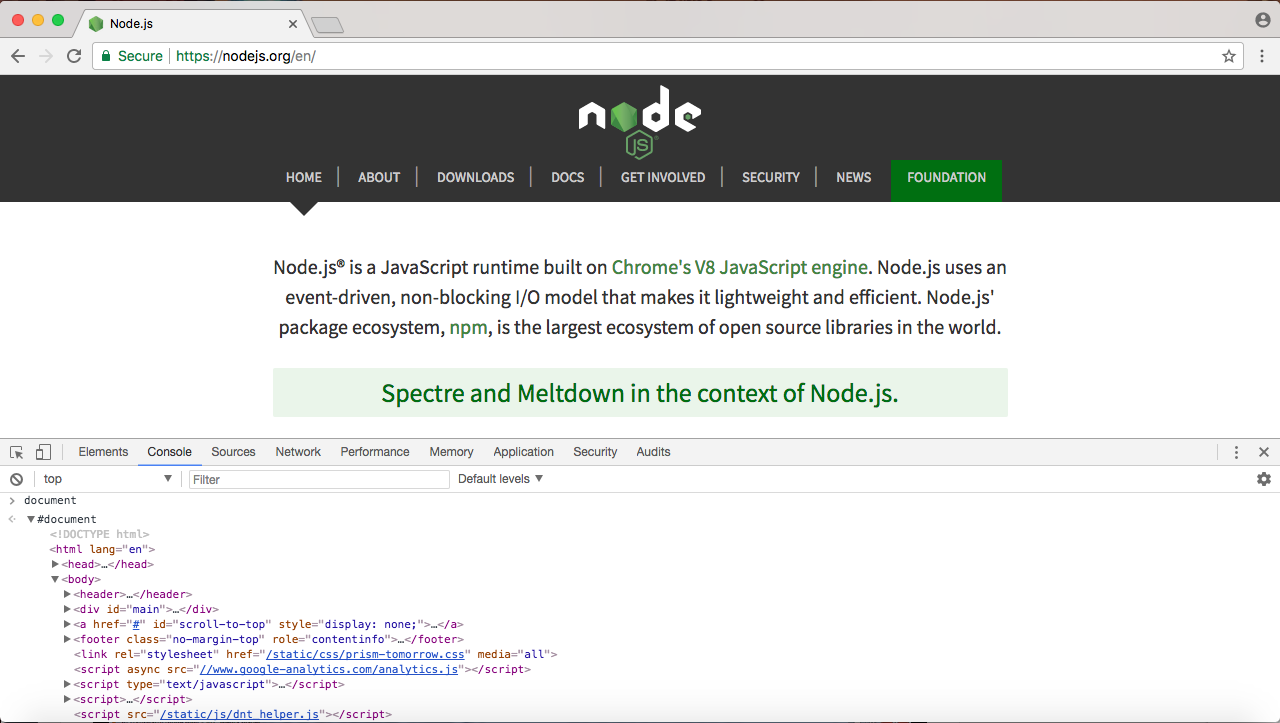Open the DOCS navigation link
The width and height of the screenshot is (1280, 723).
pos(568,177)
